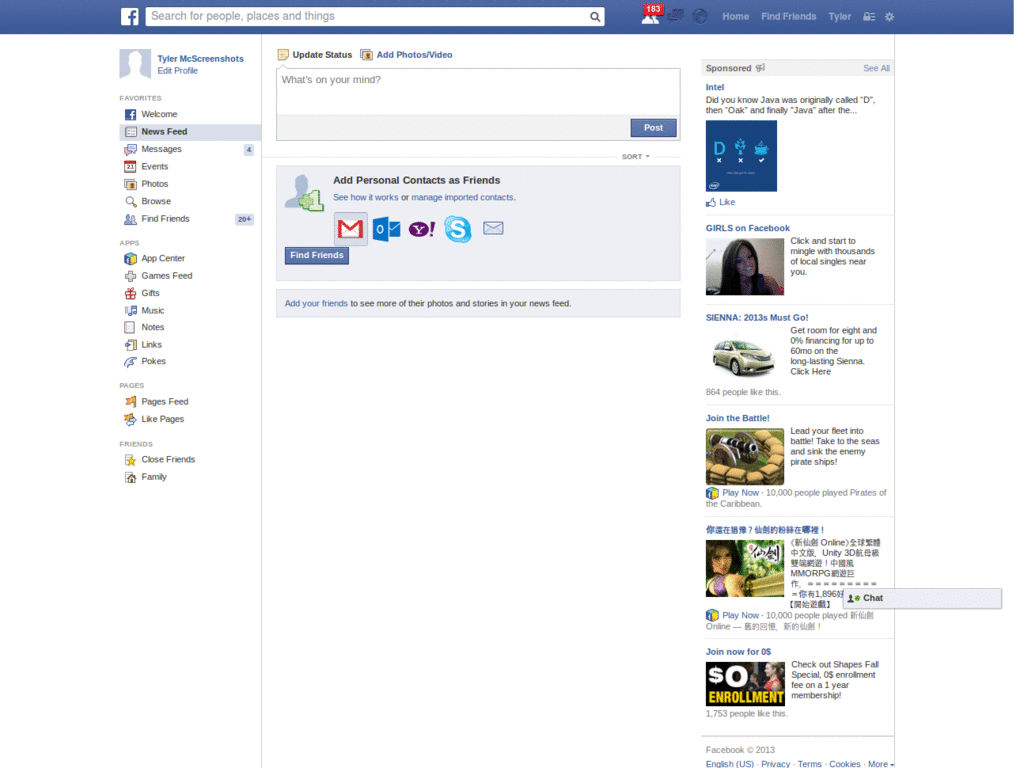Select News Feed in sidebar
This screenshot has height=768, width=1024.
click(x=190, y=132)
